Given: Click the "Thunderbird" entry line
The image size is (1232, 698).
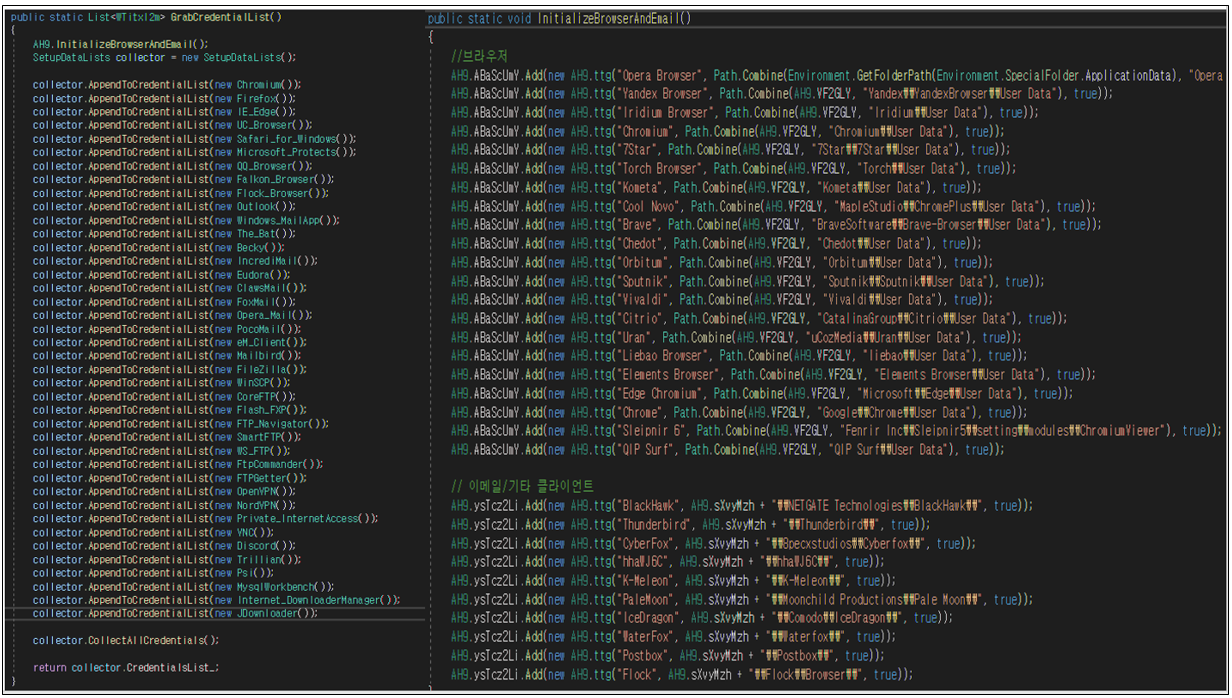Looking at the screenshot, I should [690, 524].
